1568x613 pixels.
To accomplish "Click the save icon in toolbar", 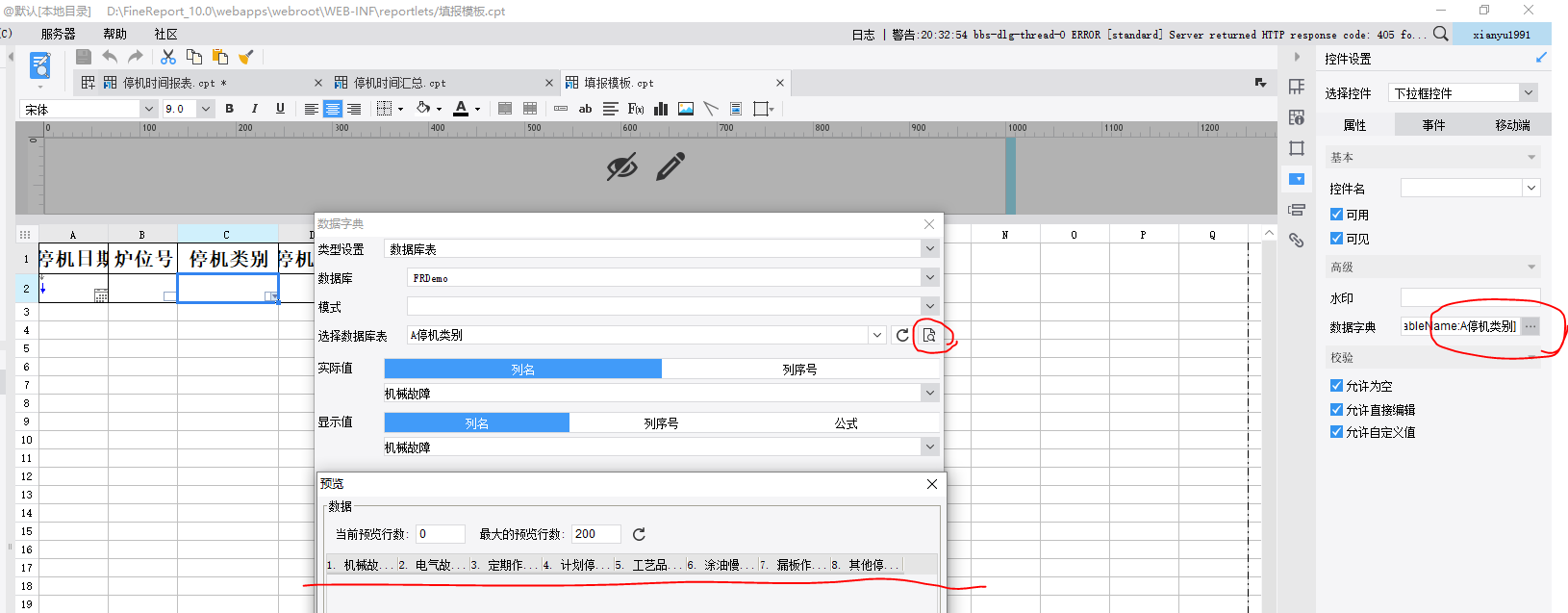I will pyautogui.click(x=84, y=57).
